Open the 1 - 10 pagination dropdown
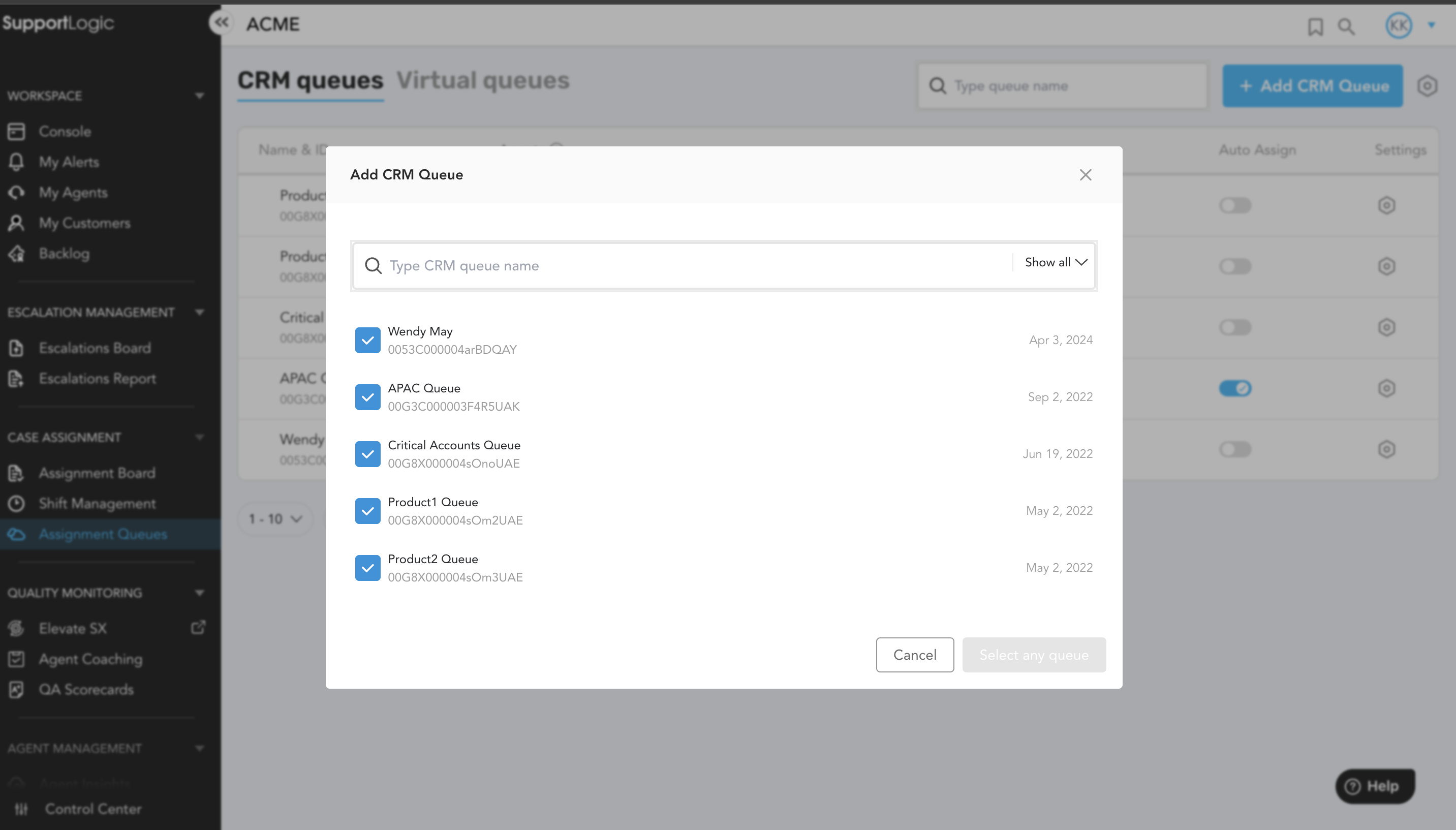The width and height of the screenshot is (1456, 830). (x=275, y=519)
